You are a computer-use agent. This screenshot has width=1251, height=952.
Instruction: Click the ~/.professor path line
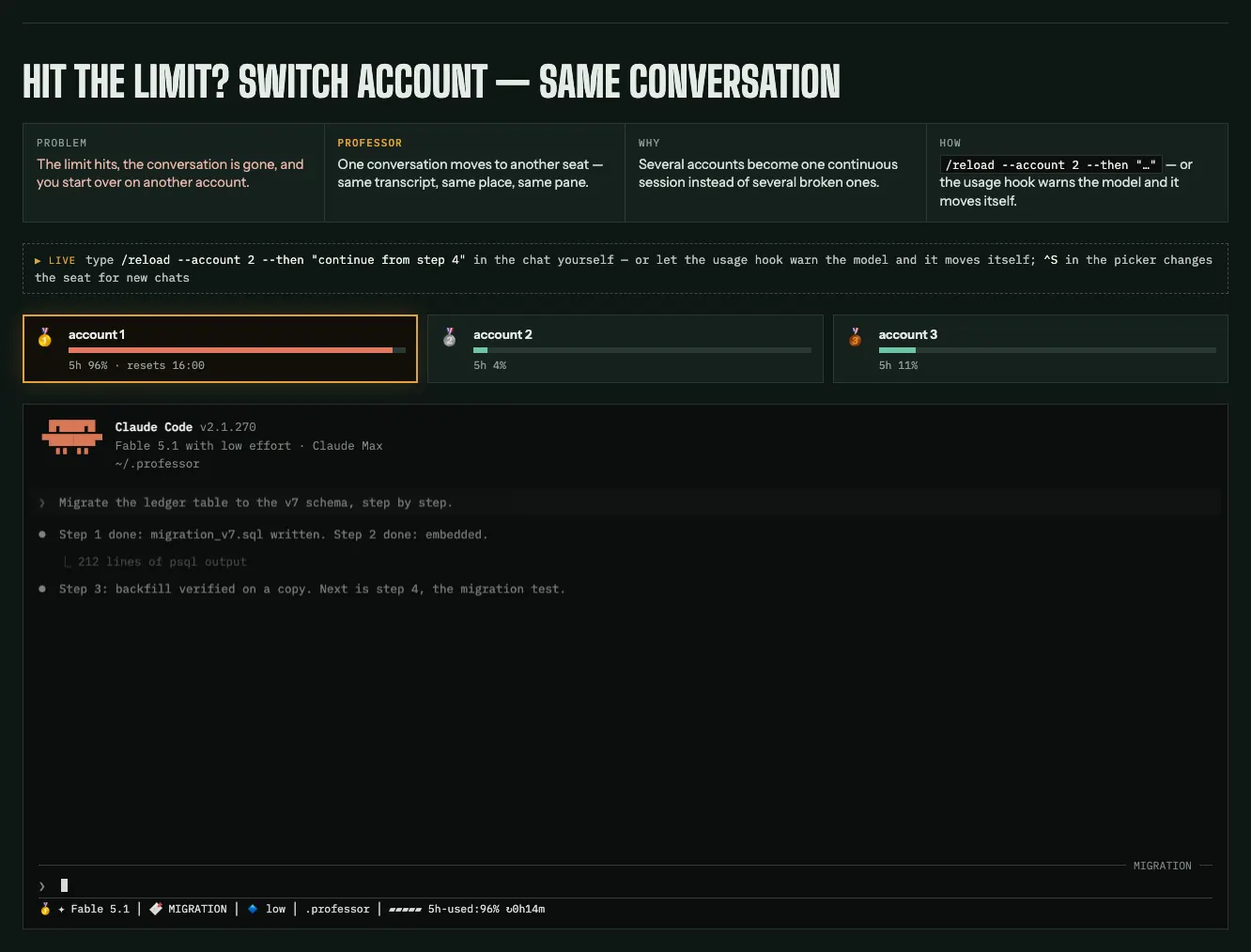(158, 464)
